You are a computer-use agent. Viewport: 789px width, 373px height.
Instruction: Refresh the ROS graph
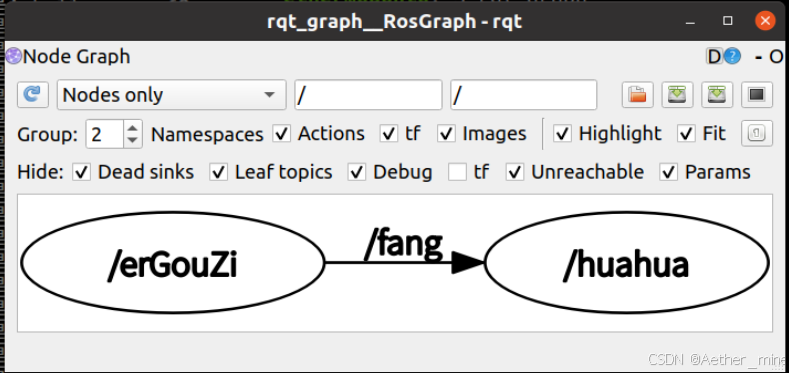point(33,95)
